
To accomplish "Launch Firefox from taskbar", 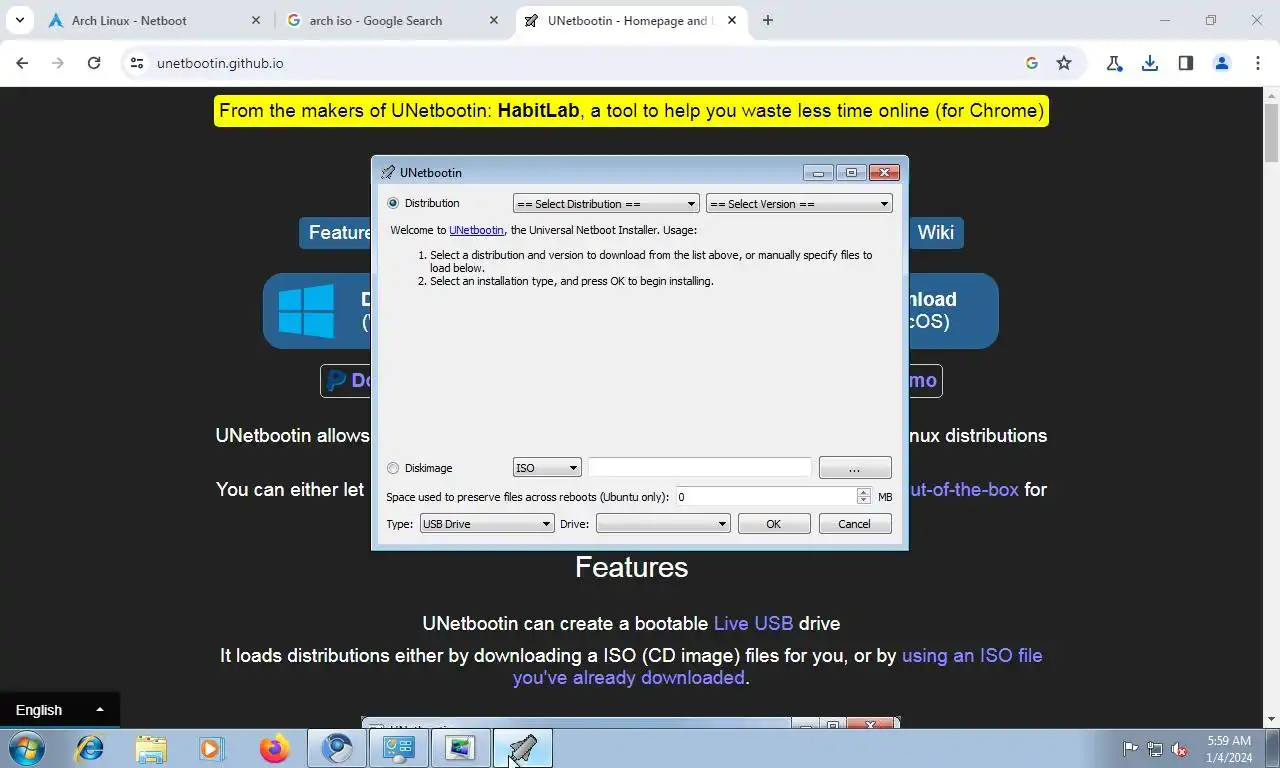I will point(274,748).
